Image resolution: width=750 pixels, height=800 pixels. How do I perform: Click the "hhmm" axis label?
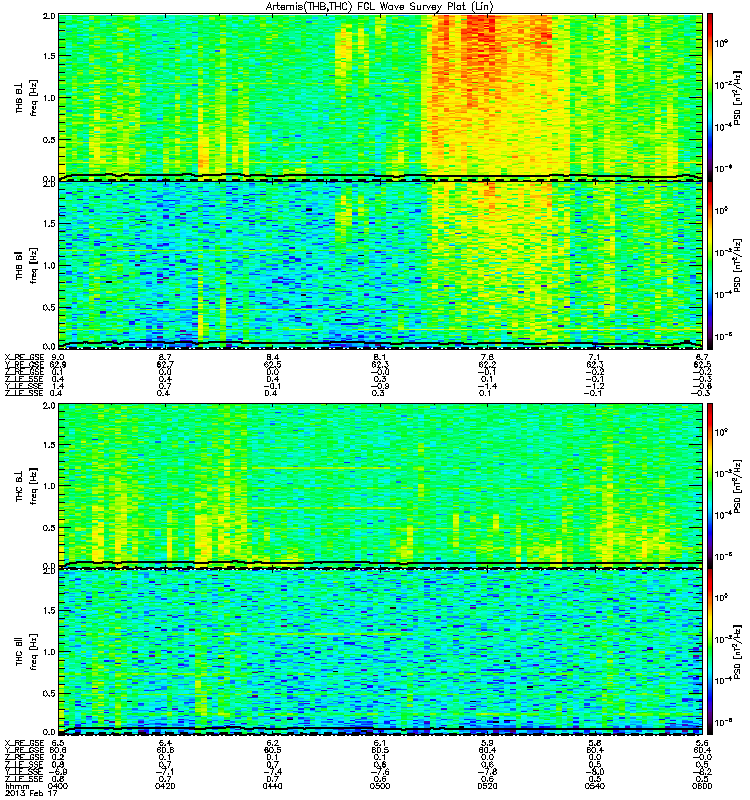point(15,786)
